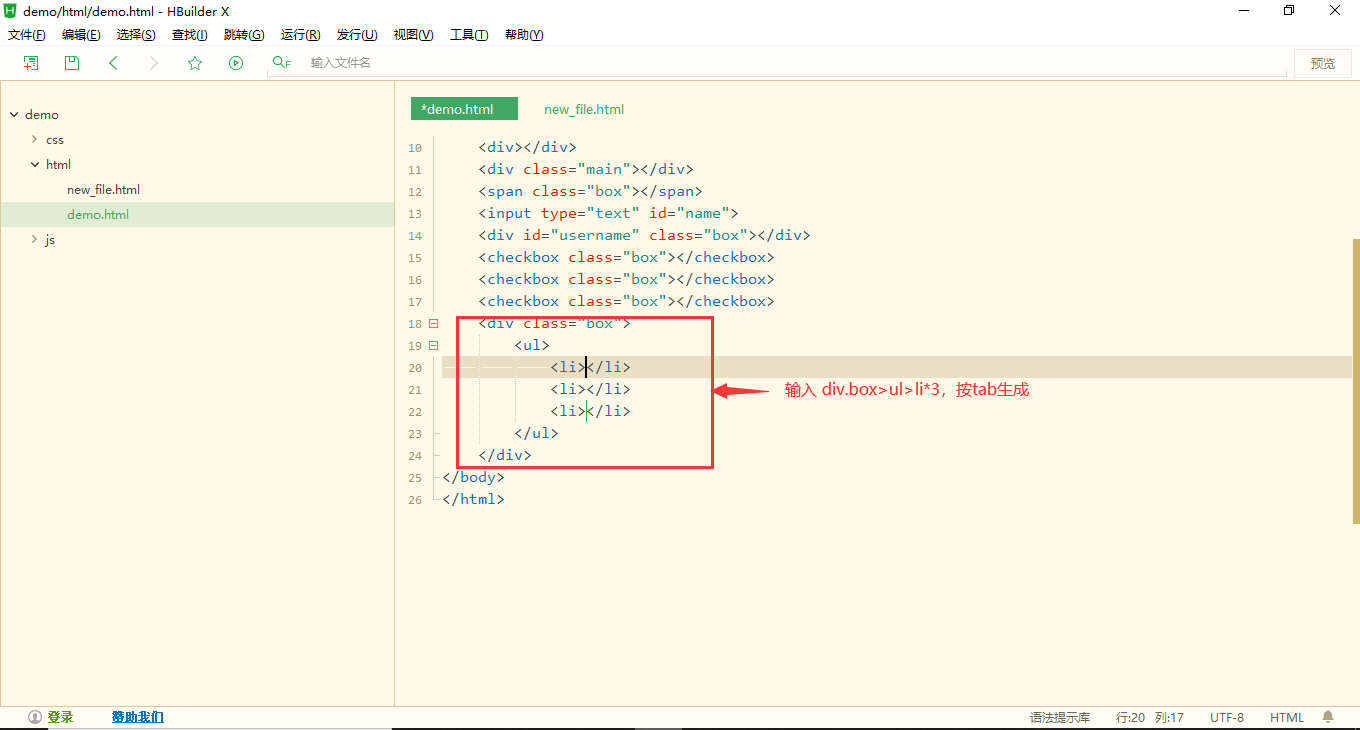
Task: Open the 帮助(Y) menu
Action: pos(524,35)
